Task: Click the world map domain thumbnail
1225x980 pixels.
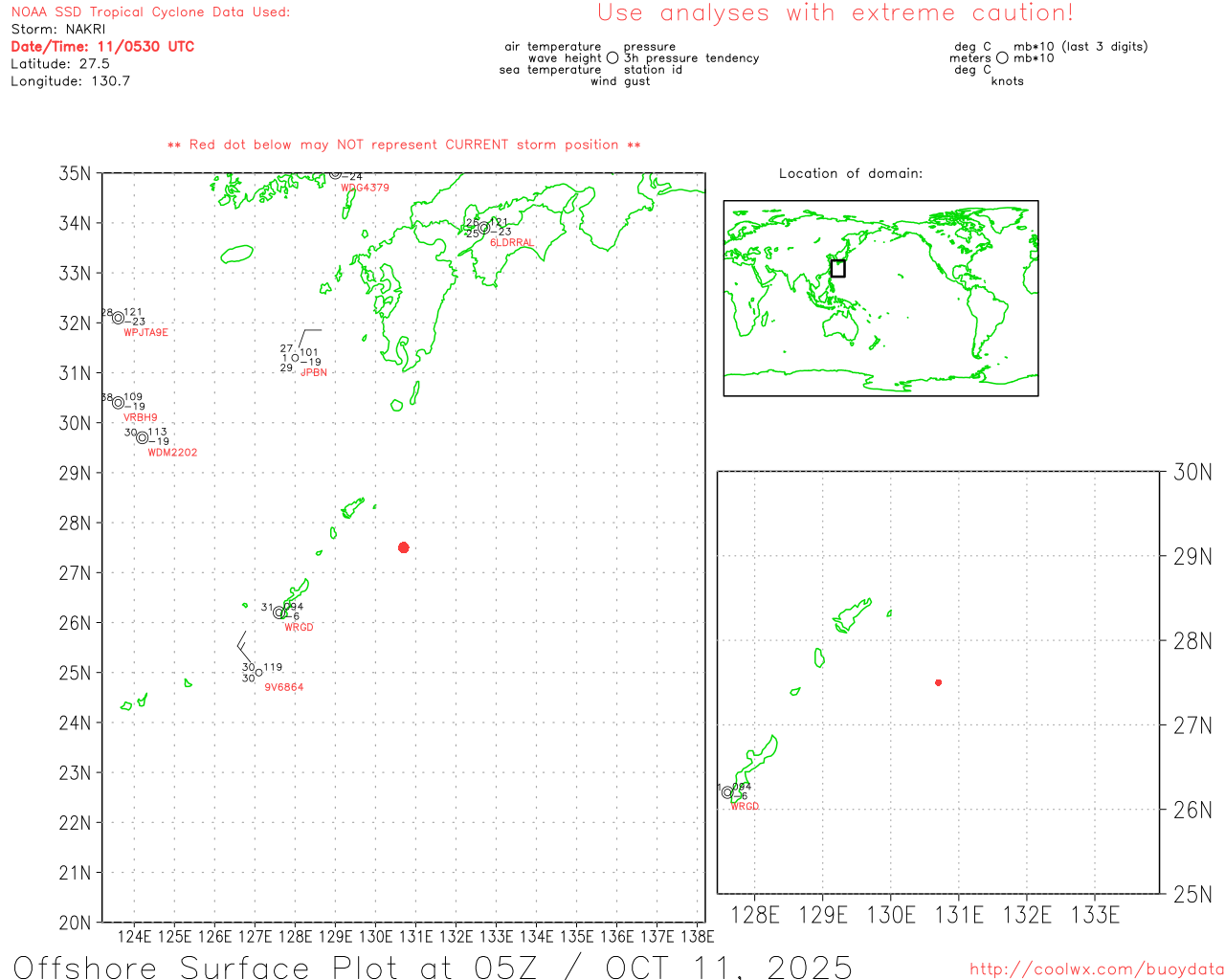Action: click(880, 298)
